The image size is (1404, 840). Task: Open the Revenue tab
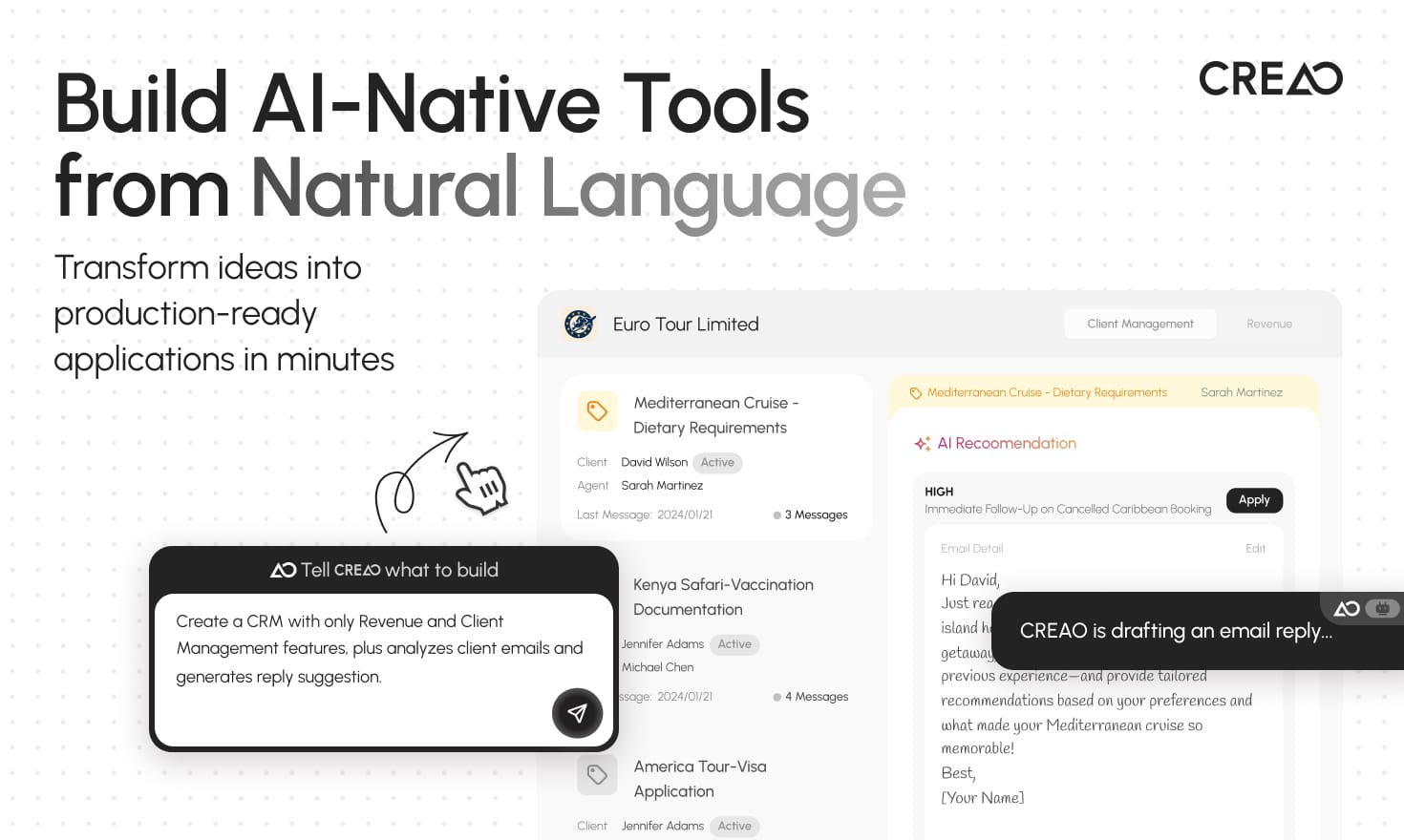[x=1268, y=325]
